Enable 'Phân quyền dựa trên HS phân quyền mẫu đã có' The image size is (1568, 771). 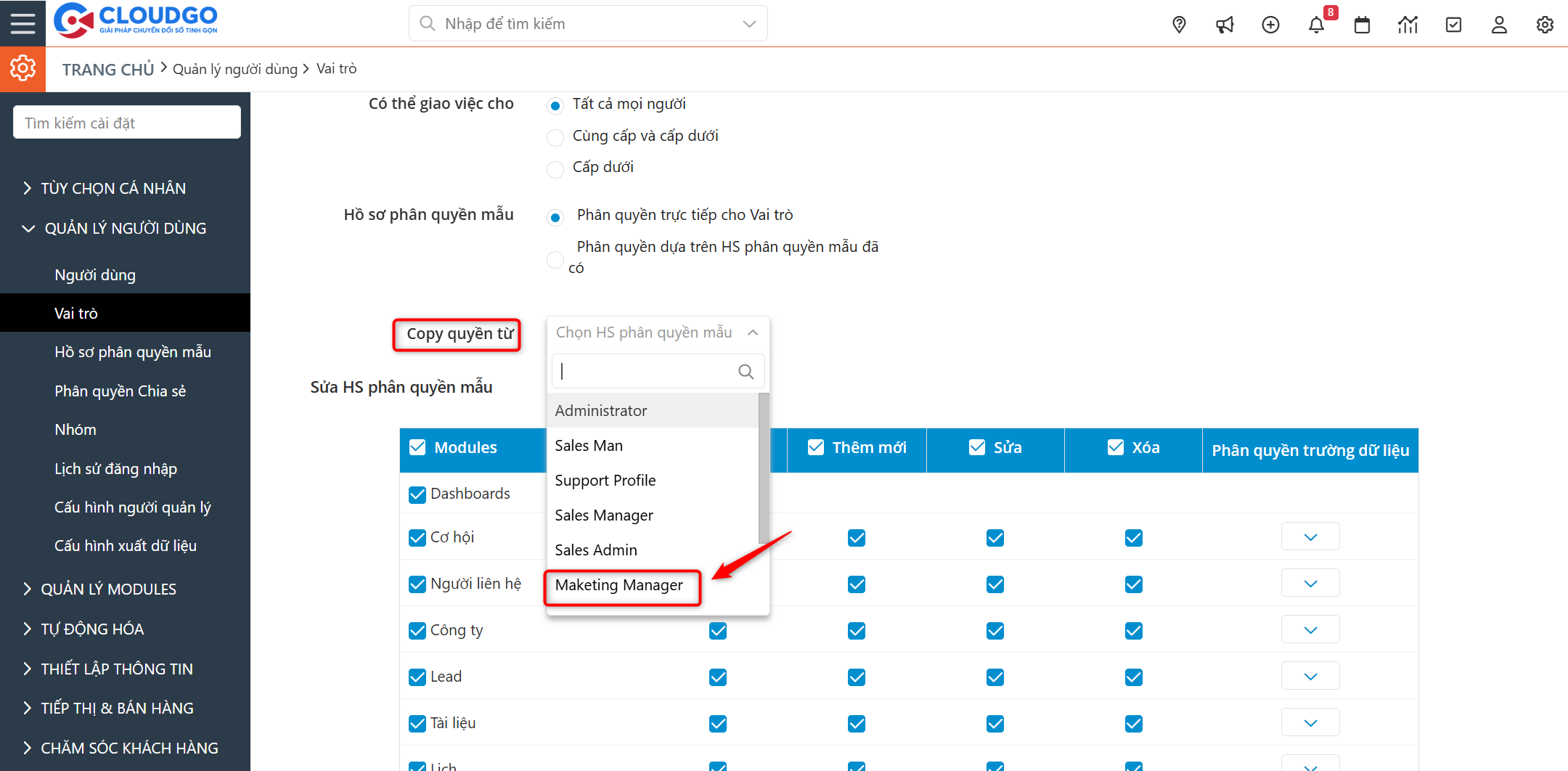pos(555,259)
